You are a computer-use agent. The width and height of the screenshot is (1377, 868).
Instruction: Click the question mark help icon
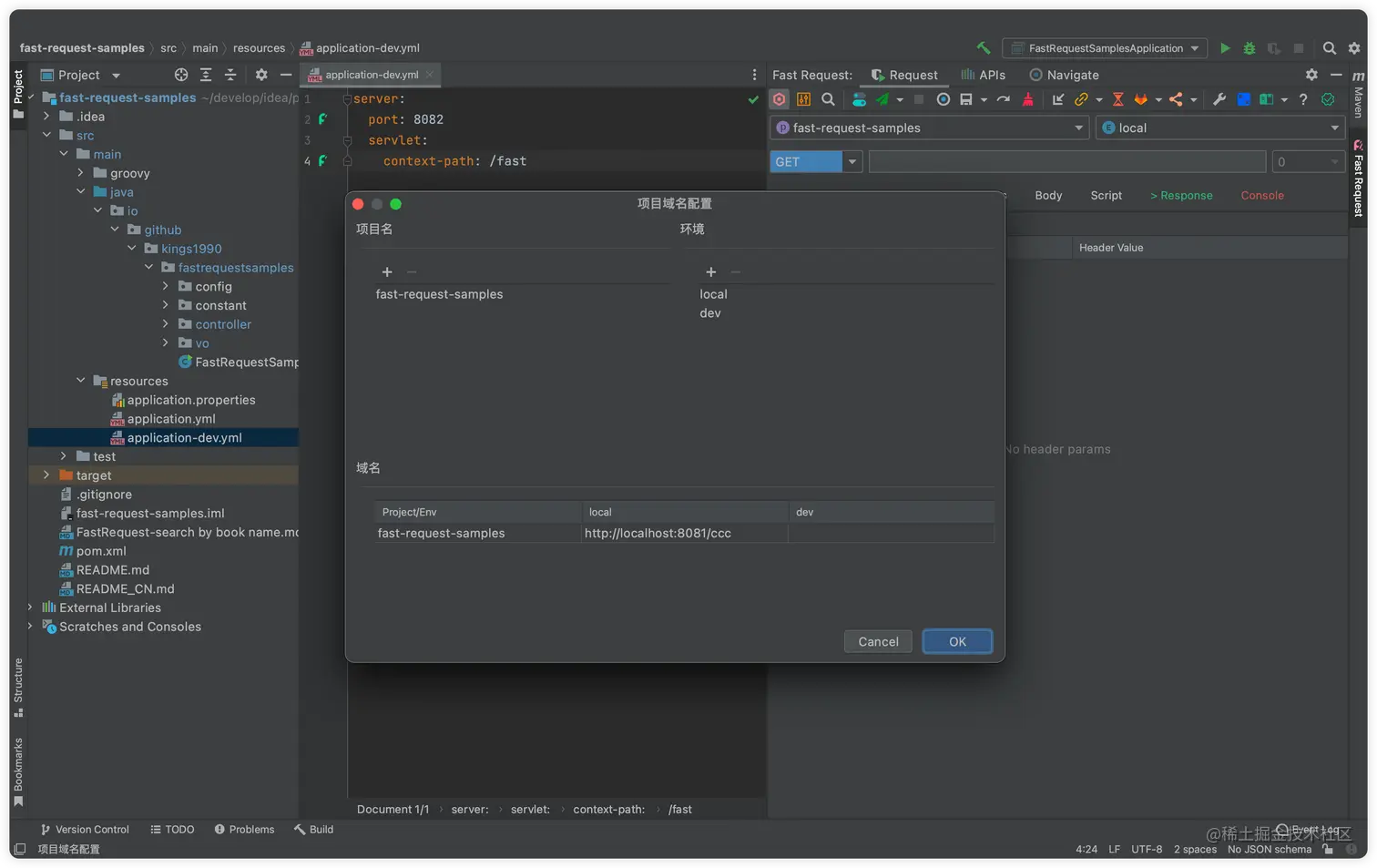tap(1303, 99)
